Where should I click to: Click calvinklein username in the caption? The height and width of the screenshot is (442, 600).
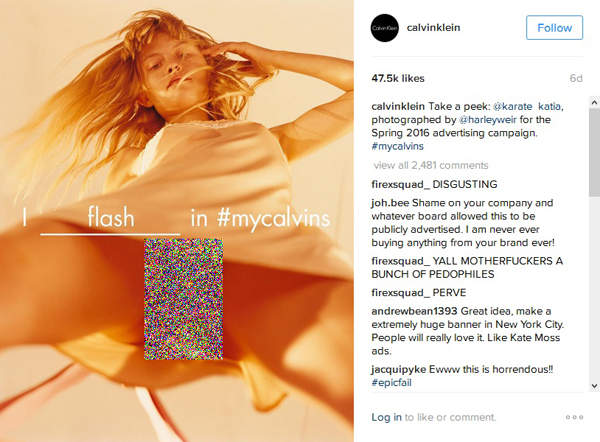click(398, 106)
